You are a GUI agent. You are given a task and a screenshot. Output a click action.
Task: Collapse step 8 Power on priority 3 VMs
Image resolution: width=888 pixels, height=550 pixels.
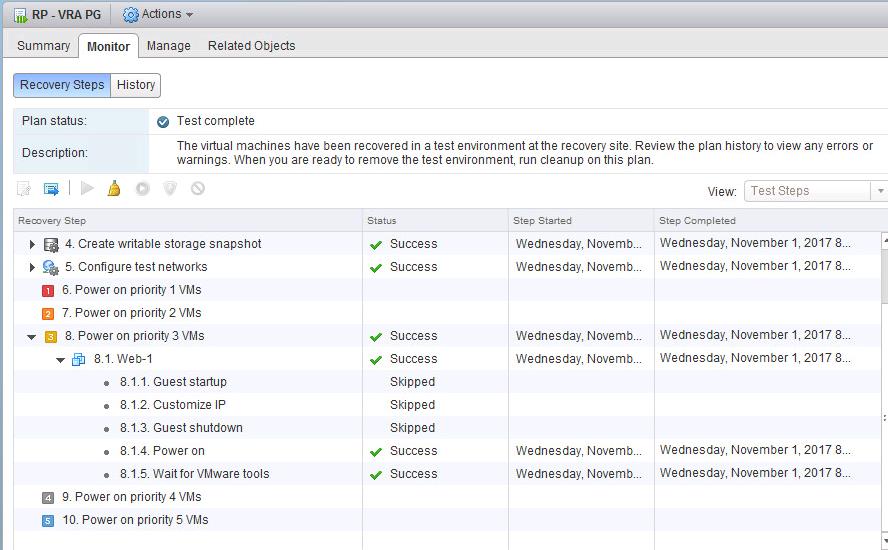click(32, 336)
